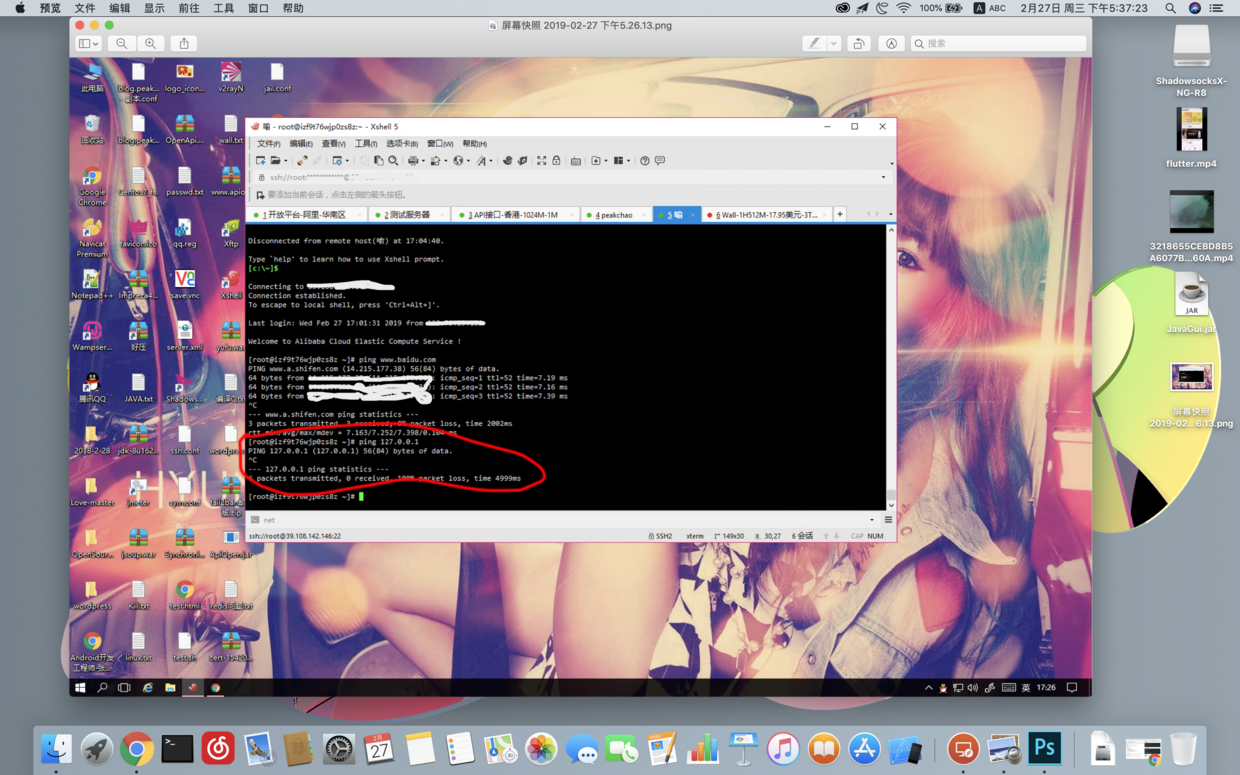Select flutter.mp4 file on desktop
The height and width of the screenshot is (775, 1240).
point(1191,137)
